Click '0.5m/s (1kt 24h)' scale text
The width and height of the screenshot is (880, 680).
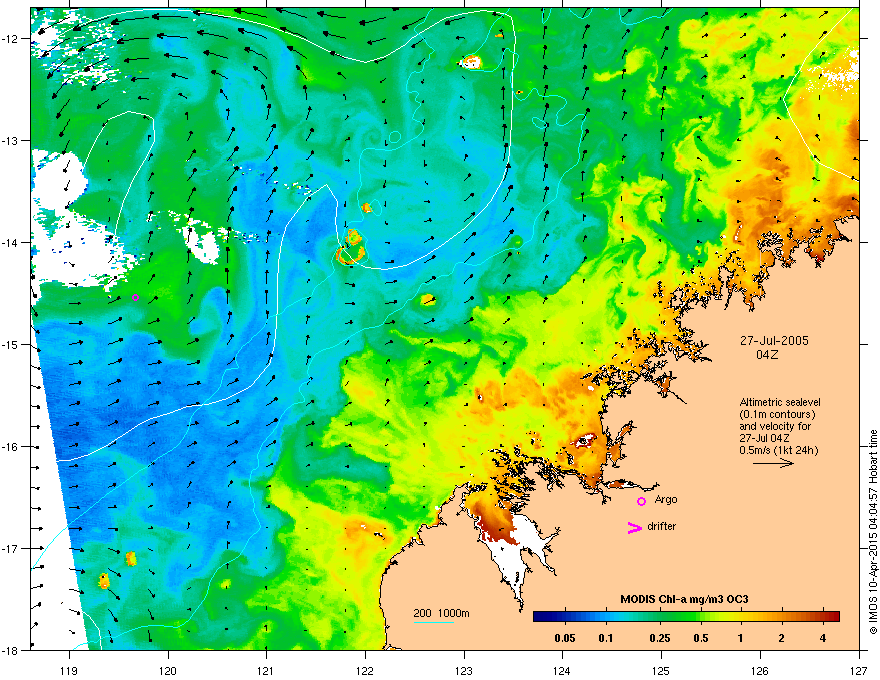coord(778,450)
